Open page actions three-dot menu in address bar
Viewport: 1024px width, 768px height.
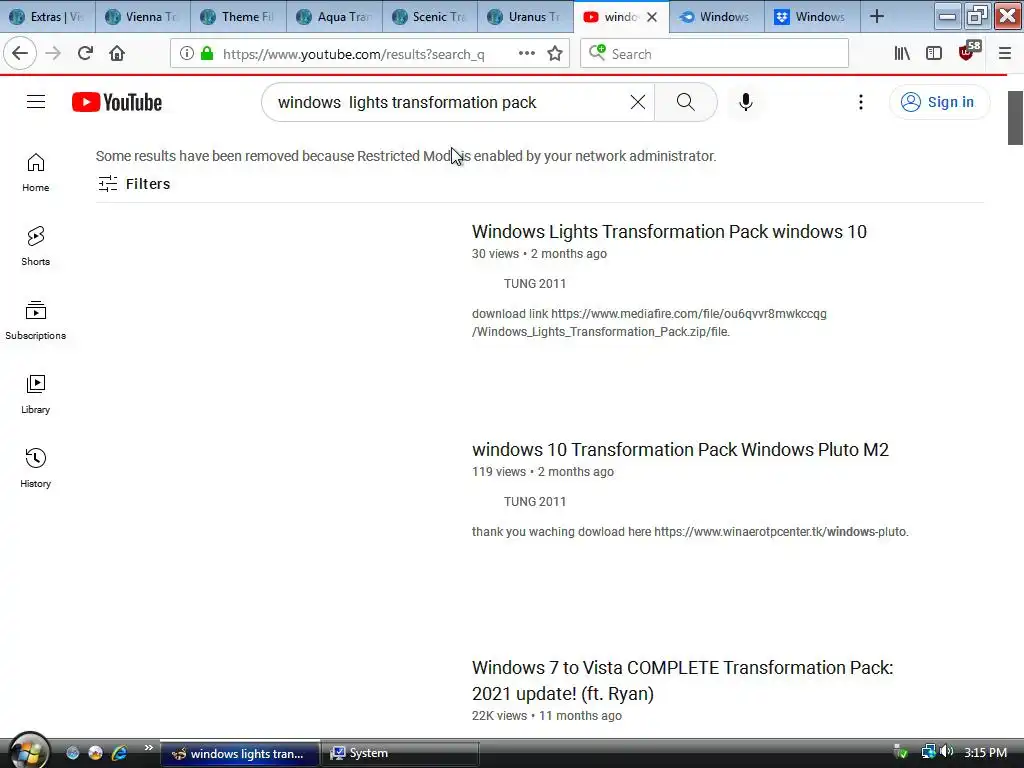point(526,54)
